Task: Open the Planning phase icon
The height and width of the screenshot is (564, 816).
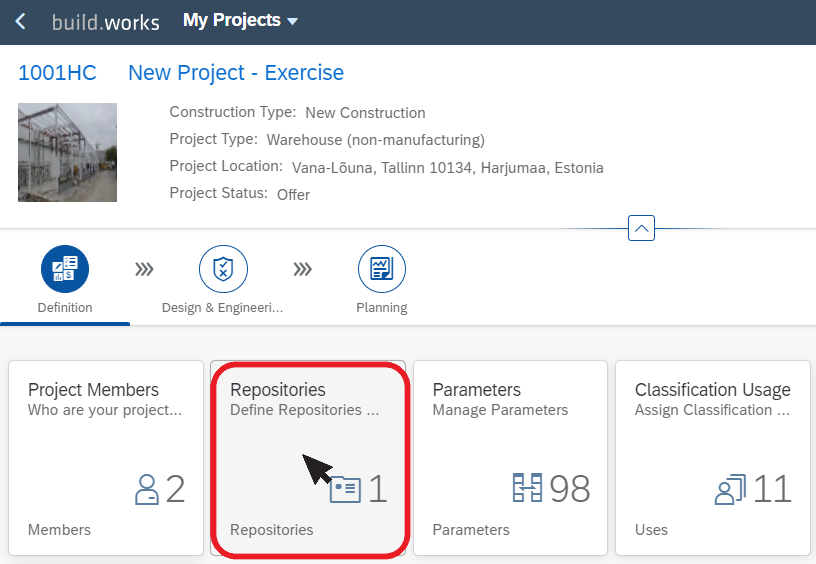Action: (382, 269)
